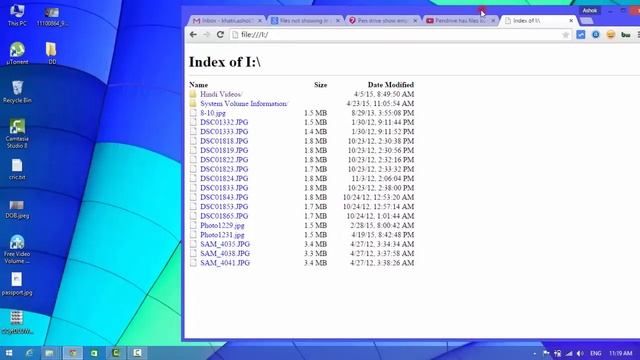
Task: Open the Camtasia recorder icon in the taskbar
Action: (x=137, y=353)
